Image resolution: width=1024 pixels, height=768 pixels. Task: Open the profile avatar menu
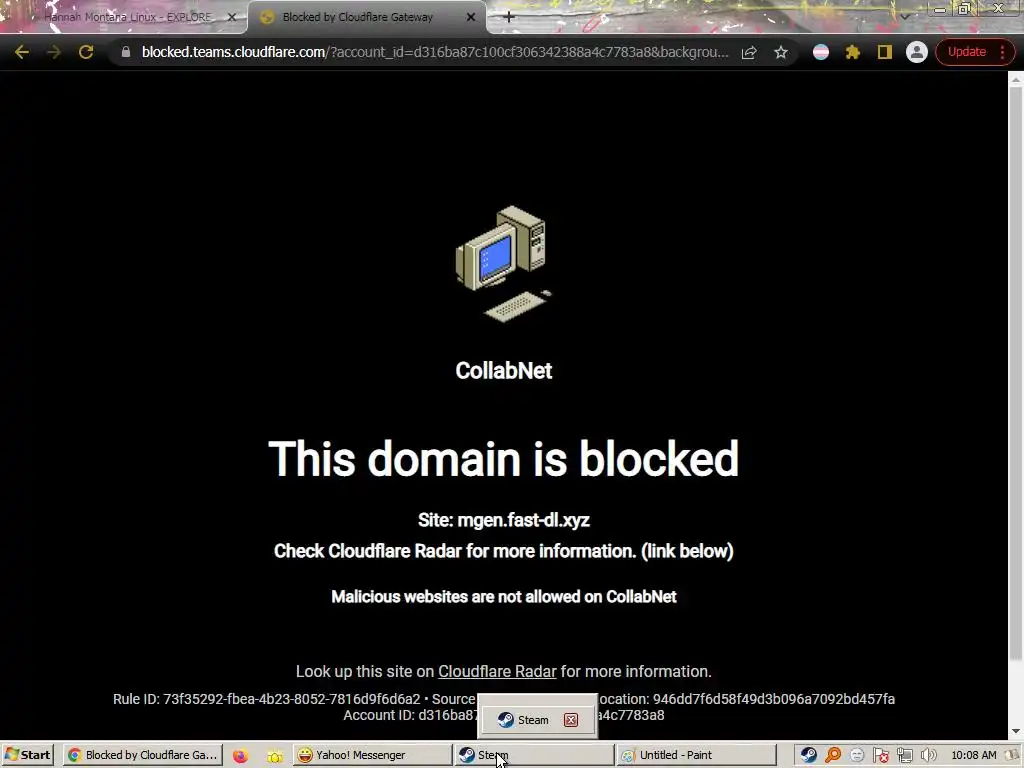917,52
